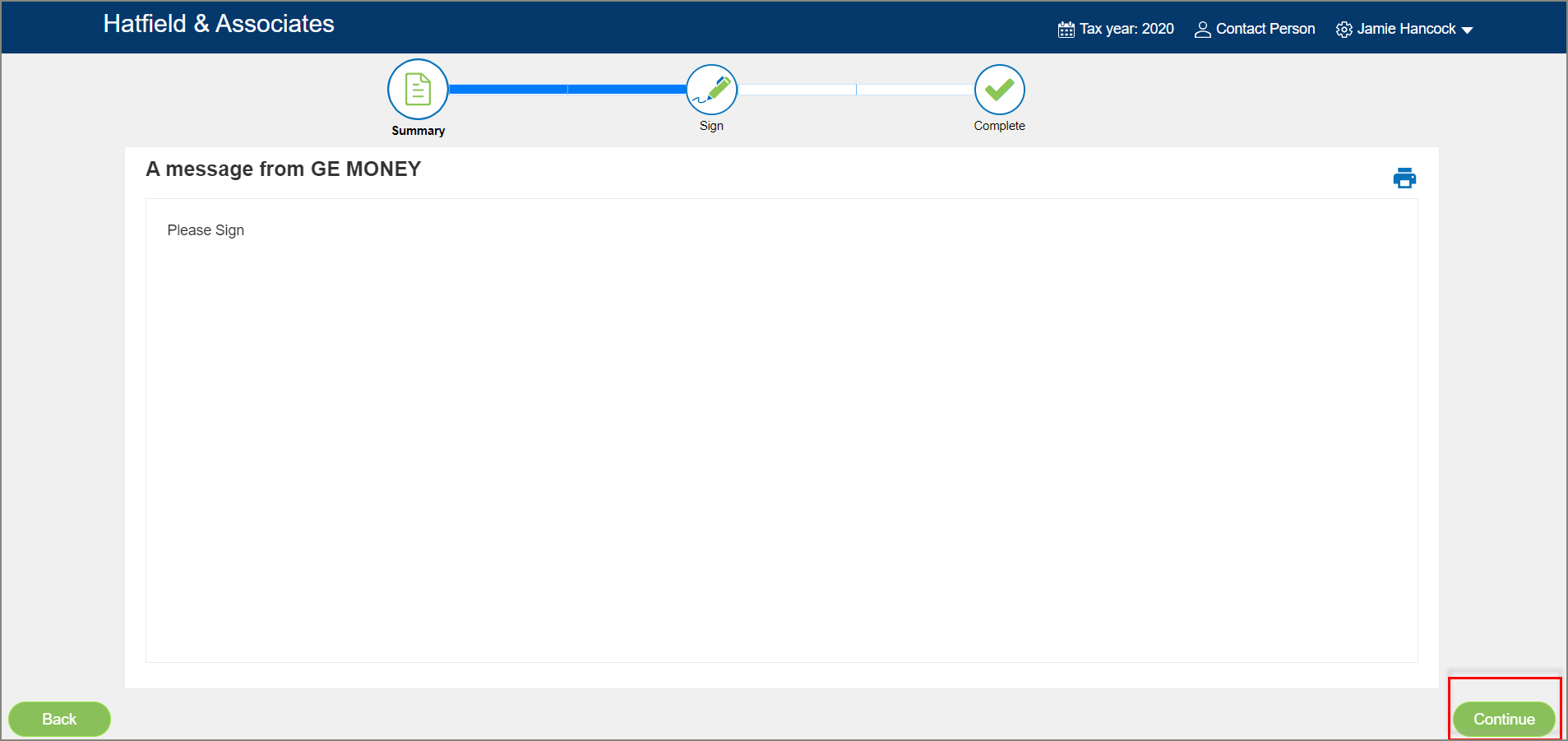Image resolution: width=1568 pixels, height=741 pixels.
Task: Click the gear icon beside Jamie Hancock
Action: point(1344,30)
